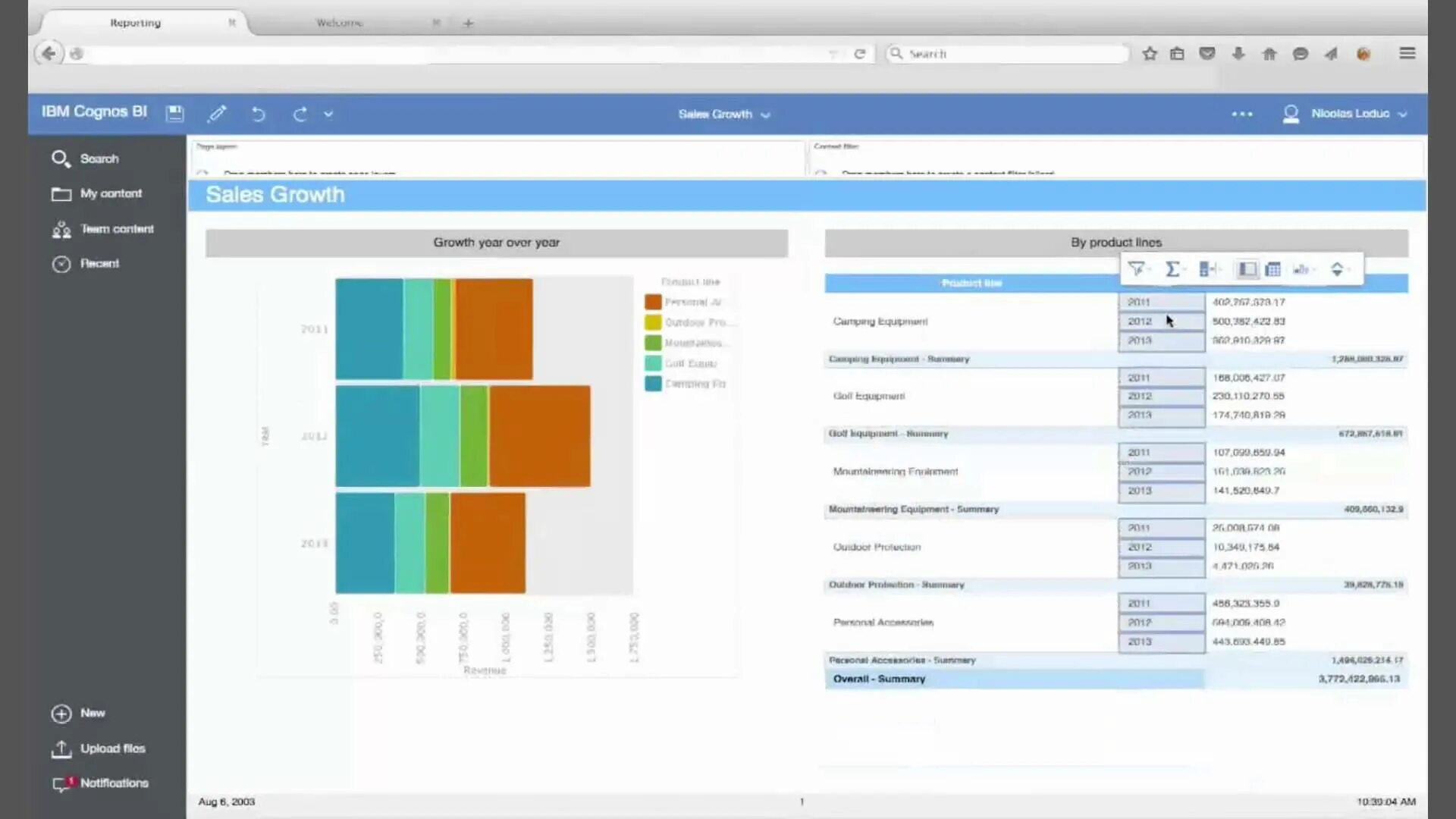Click the Save disk icon

(175, 114)
